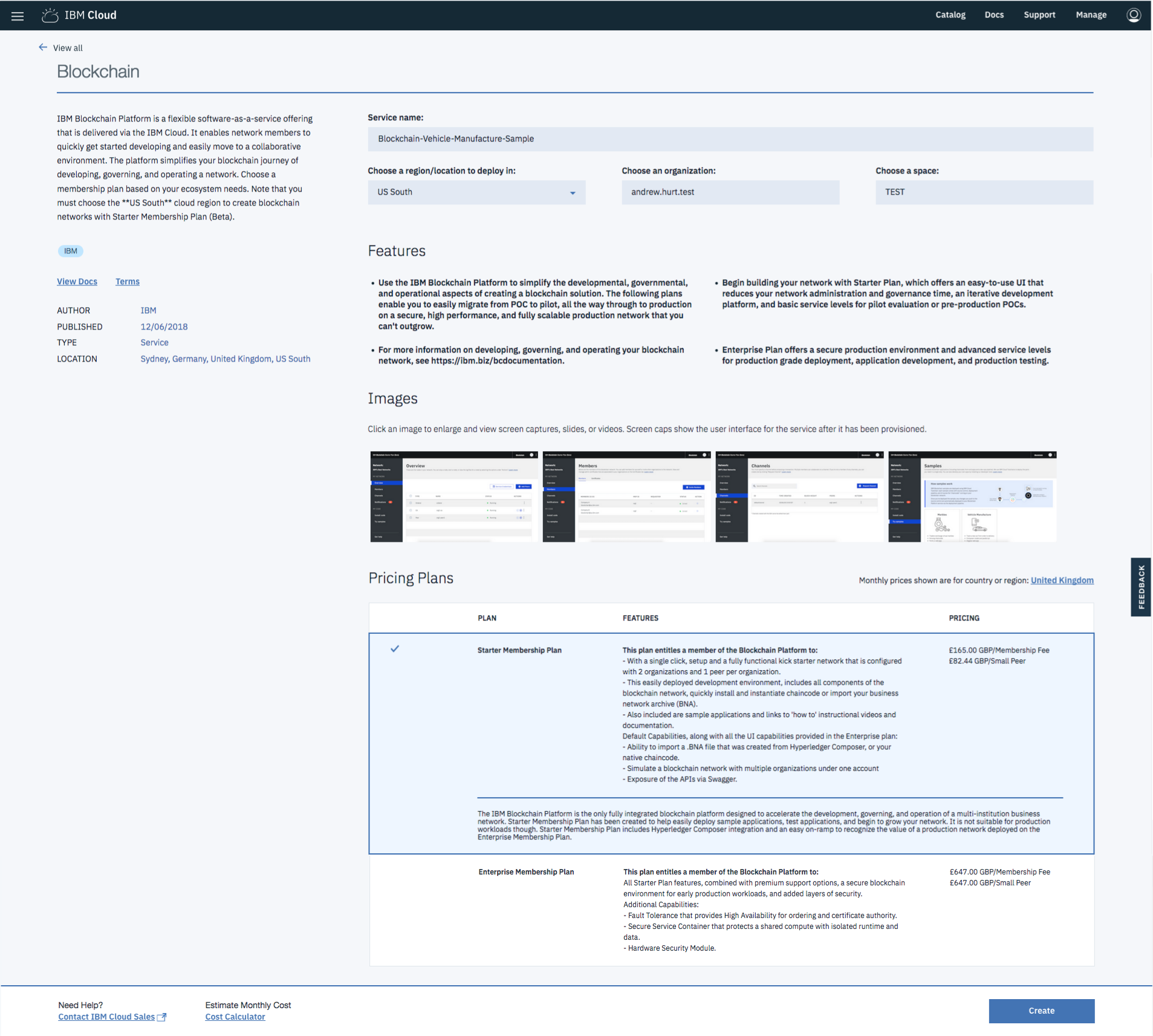Enlarge the Members screenshot thumbnail
Image resolution: width=1153 pixels, height=1036 pixels.
pyautogui.click(x=626, y=497)
